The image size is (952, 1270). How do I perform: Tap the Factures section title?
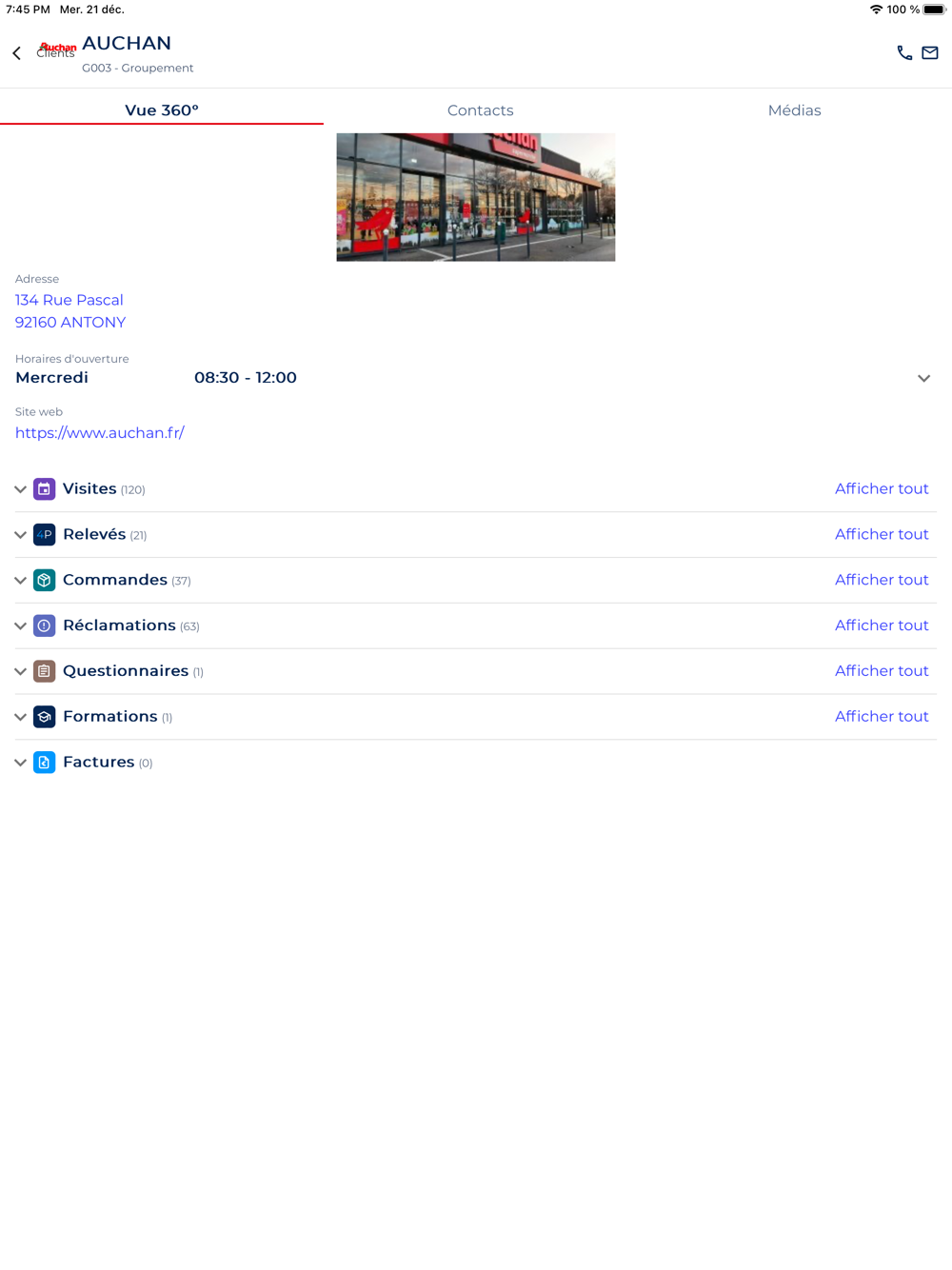coord(99,763)
